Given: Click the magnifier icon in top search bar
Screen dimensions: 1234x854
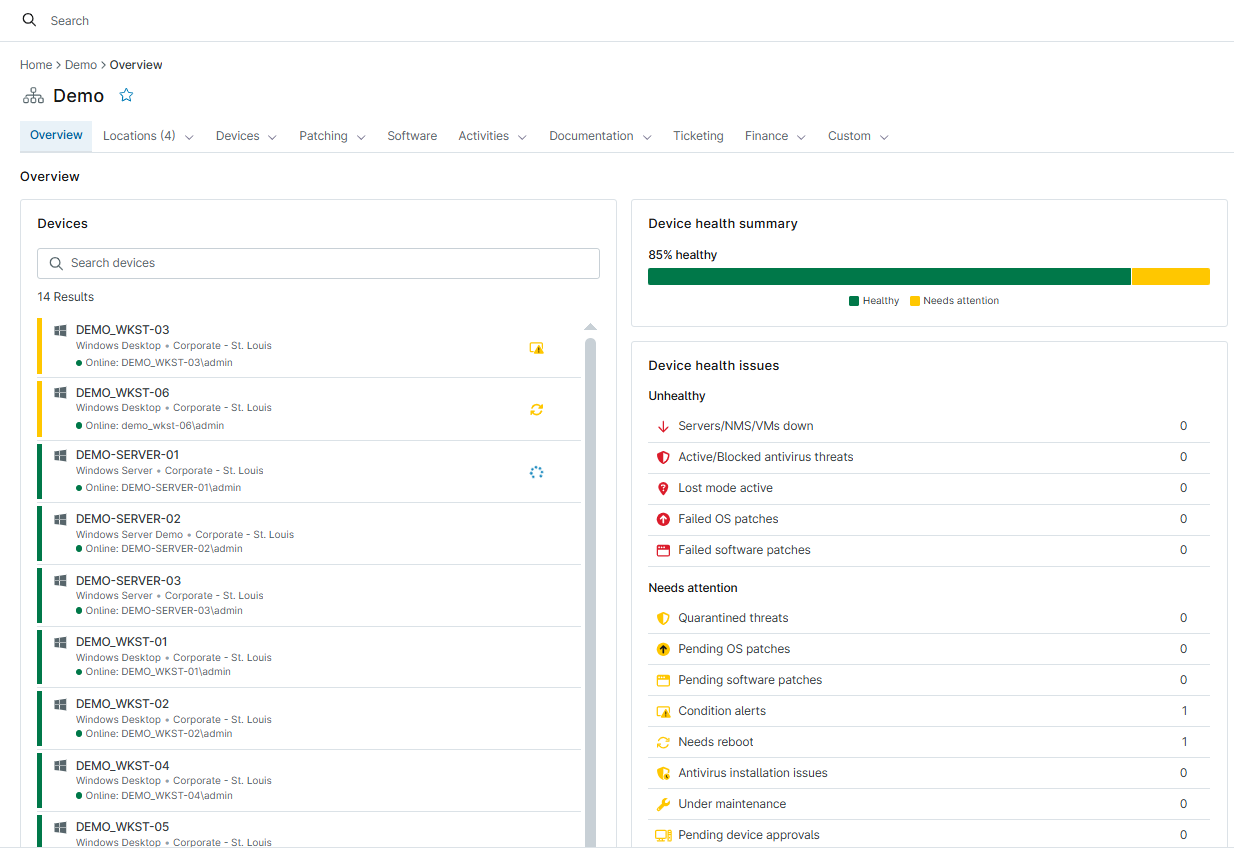Looking at the screenshot, I should (29, 20).
